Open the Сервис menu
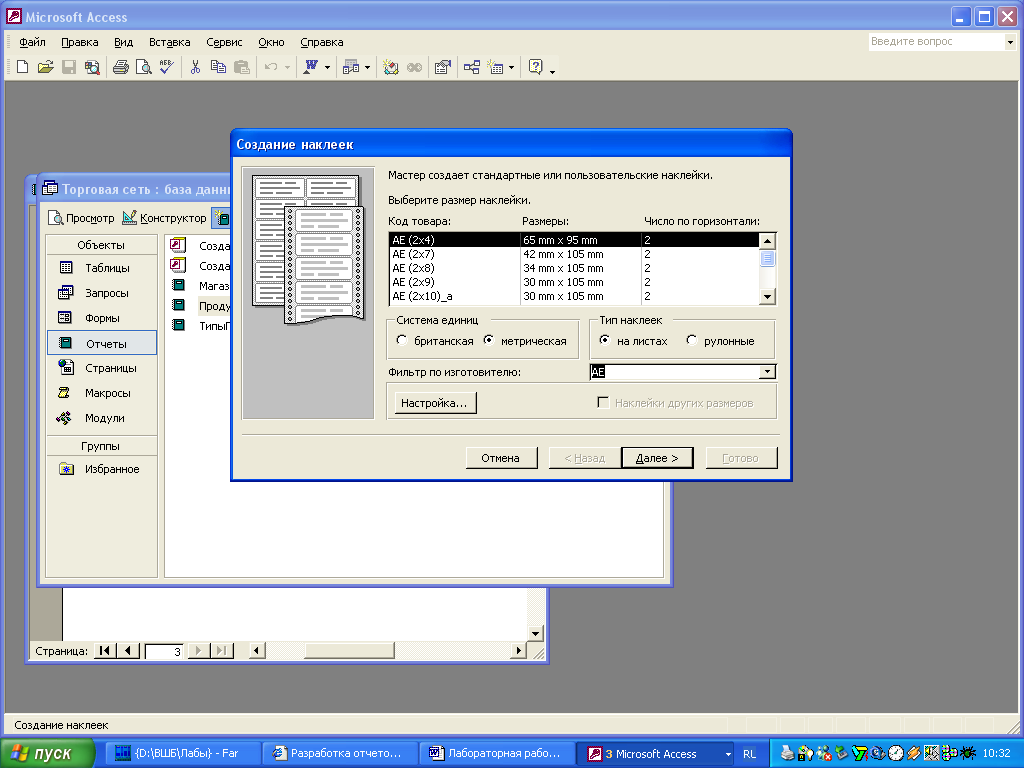Viewport: 1024px width, 768px height. click(x=224, y=42)
